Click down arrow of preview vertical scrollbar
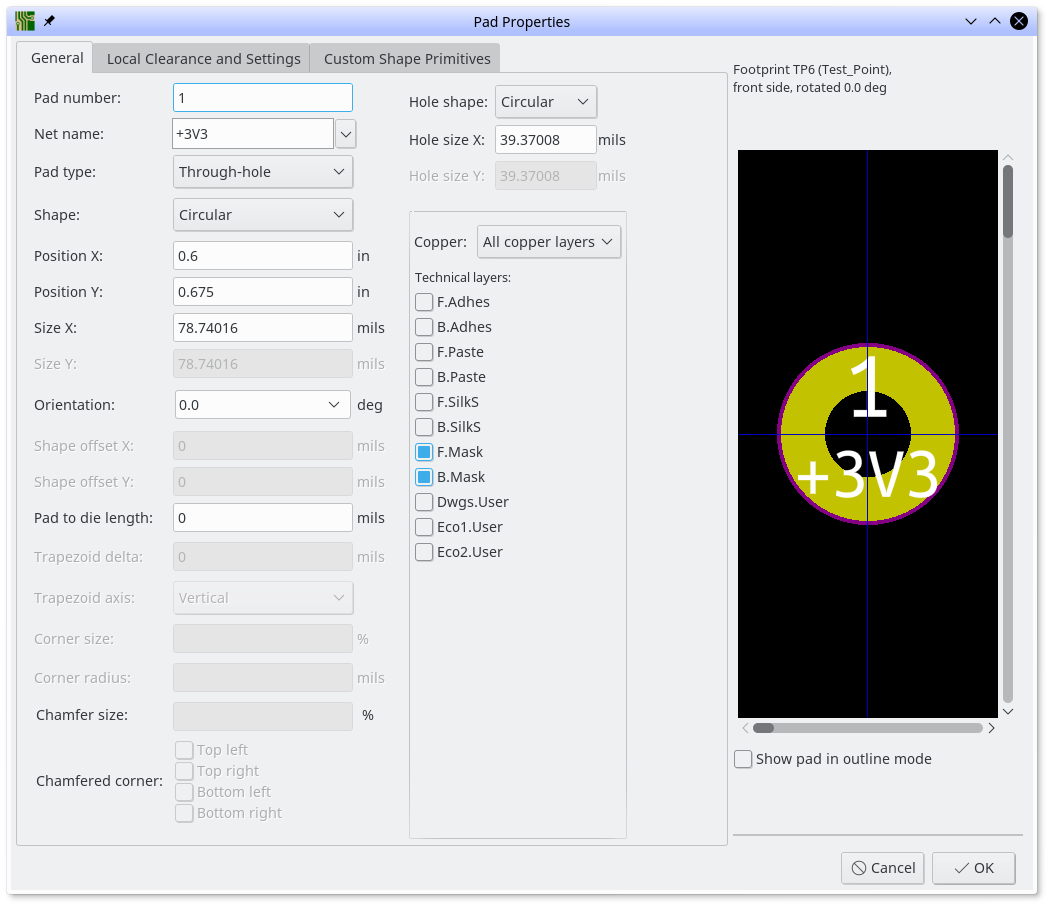This screenshot has width=1050, height=907. pyautogui.click(x=1008, y=711)
